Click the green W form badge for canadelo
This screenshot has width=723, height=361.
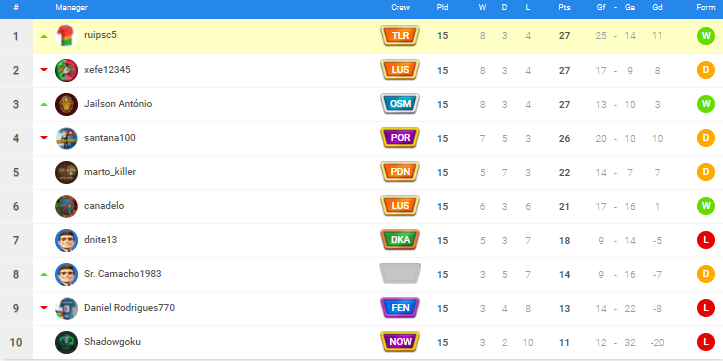705,206
